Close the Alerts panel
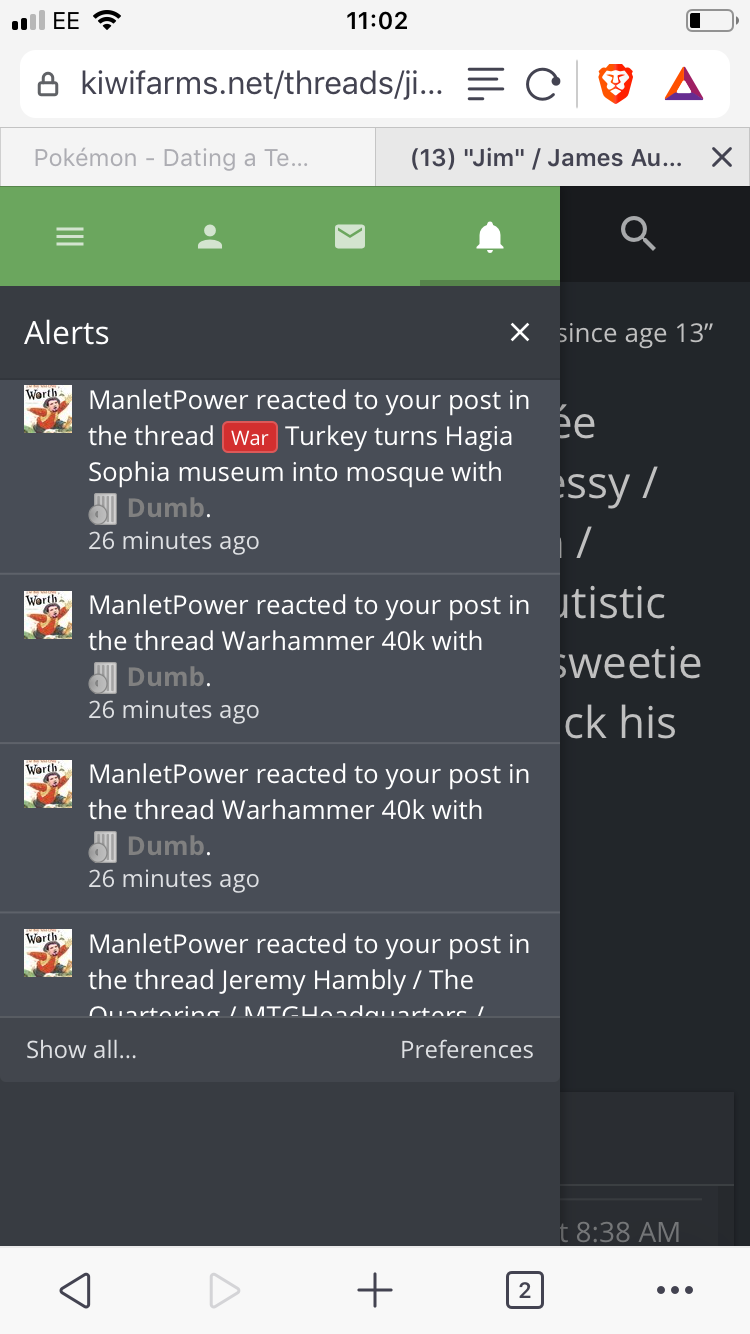The width and height of the screenshot is (750, 1334). (520, 332)
